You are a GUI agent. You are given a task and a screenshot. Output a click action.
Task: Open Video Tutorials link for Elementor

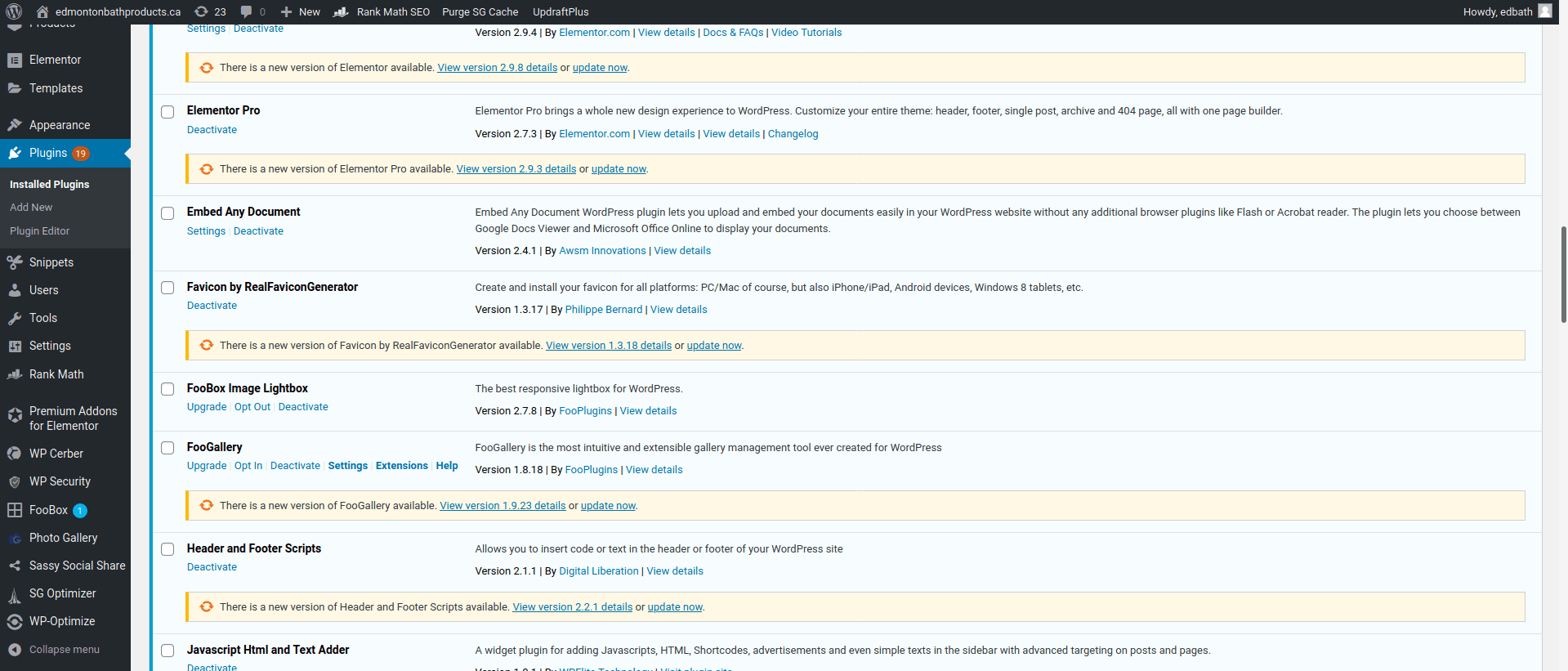806,33
